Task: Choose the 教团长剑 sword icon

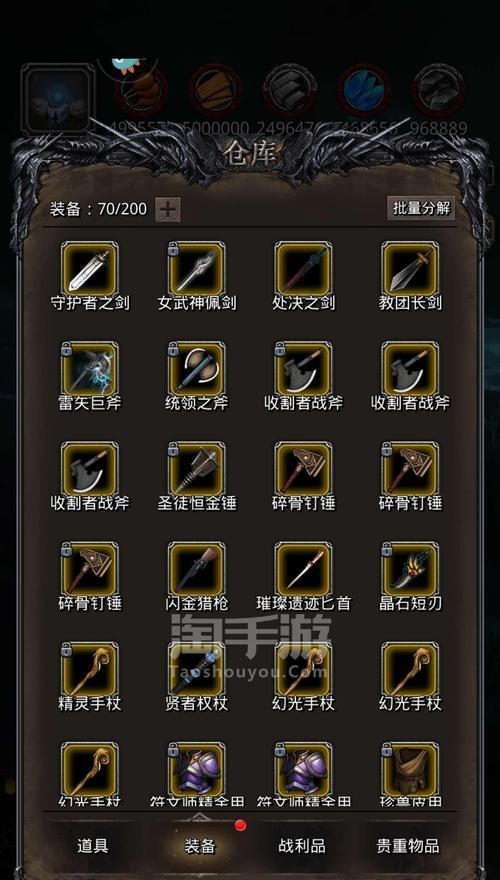Action: (x=410, y=270)
